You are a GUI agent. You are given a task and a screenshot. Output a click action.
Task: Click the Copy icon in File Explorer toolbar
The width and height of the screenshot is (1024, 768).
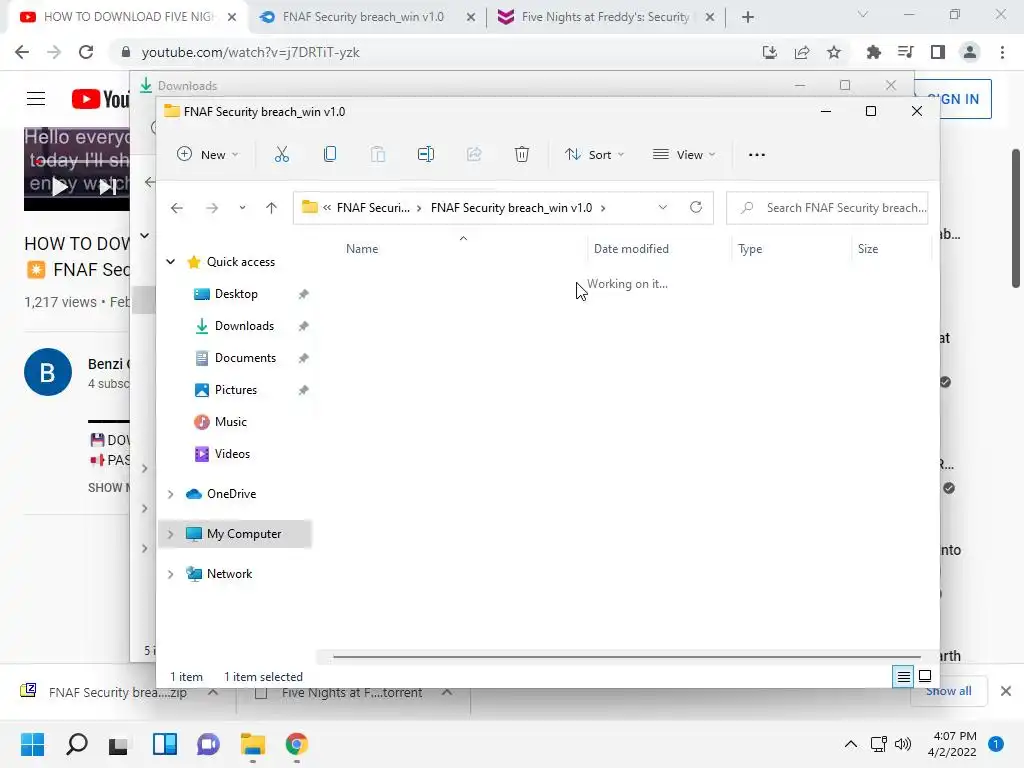[330, 155]
